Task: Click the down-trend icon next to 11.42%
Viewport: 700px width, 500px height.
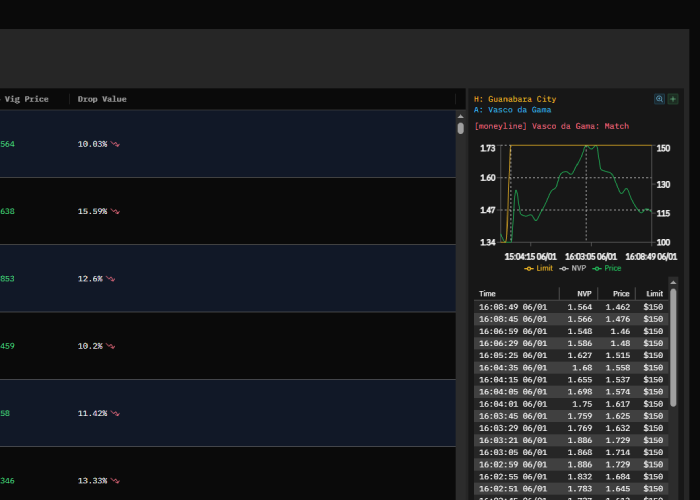Action: tap(115, 413)
